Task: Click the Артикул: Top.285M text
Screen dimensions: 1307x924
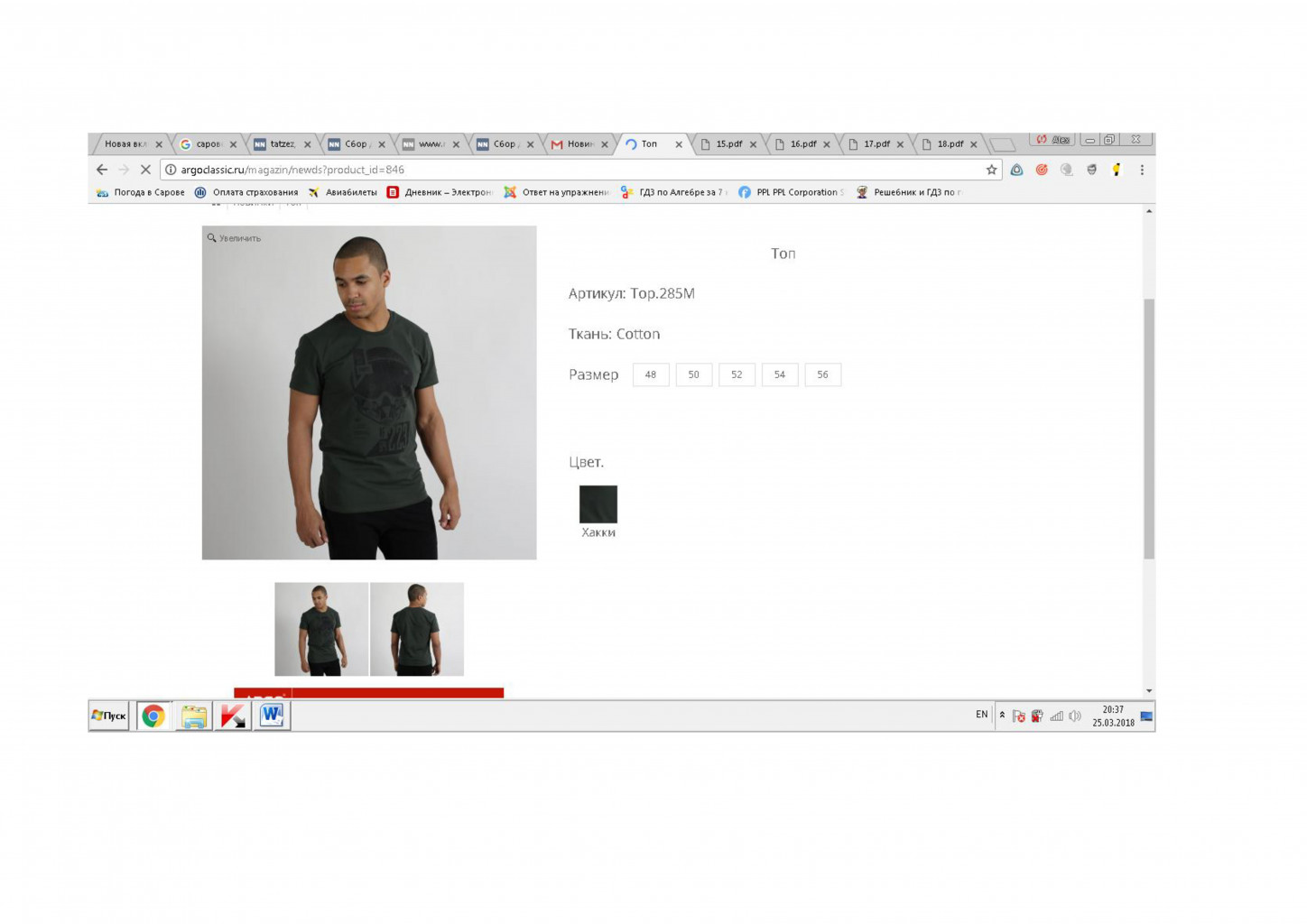Action: 632,293
